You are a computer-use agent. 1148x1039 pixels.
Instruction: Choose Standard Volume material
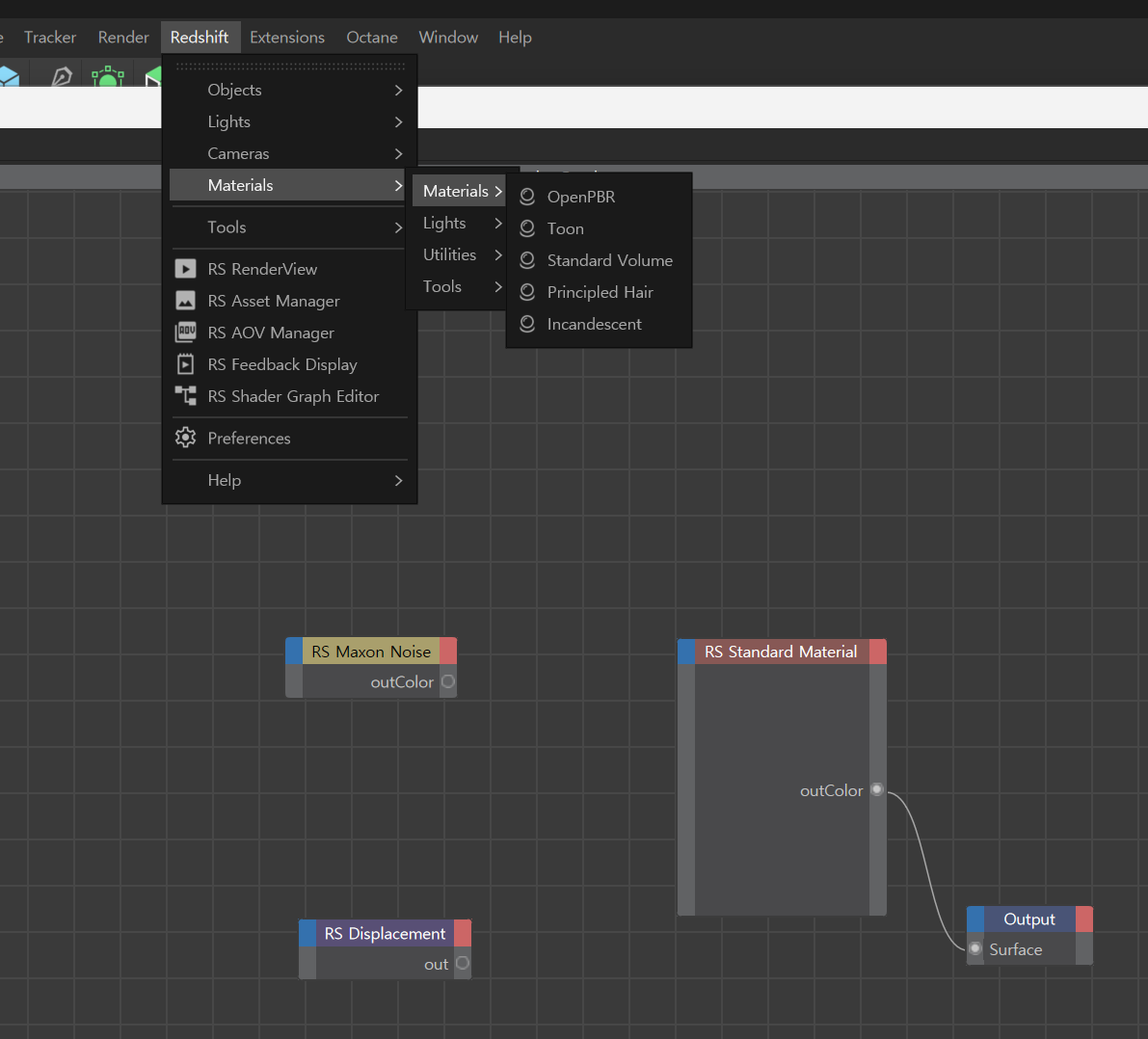pyautogui.click(x=599, y=260)
